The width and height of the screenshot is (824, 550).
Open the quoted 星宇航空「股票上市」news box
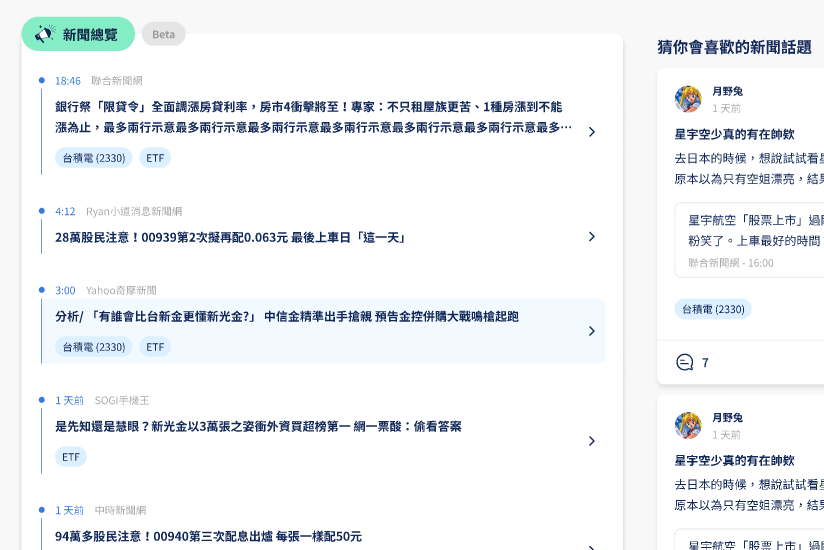coord(749,240)
